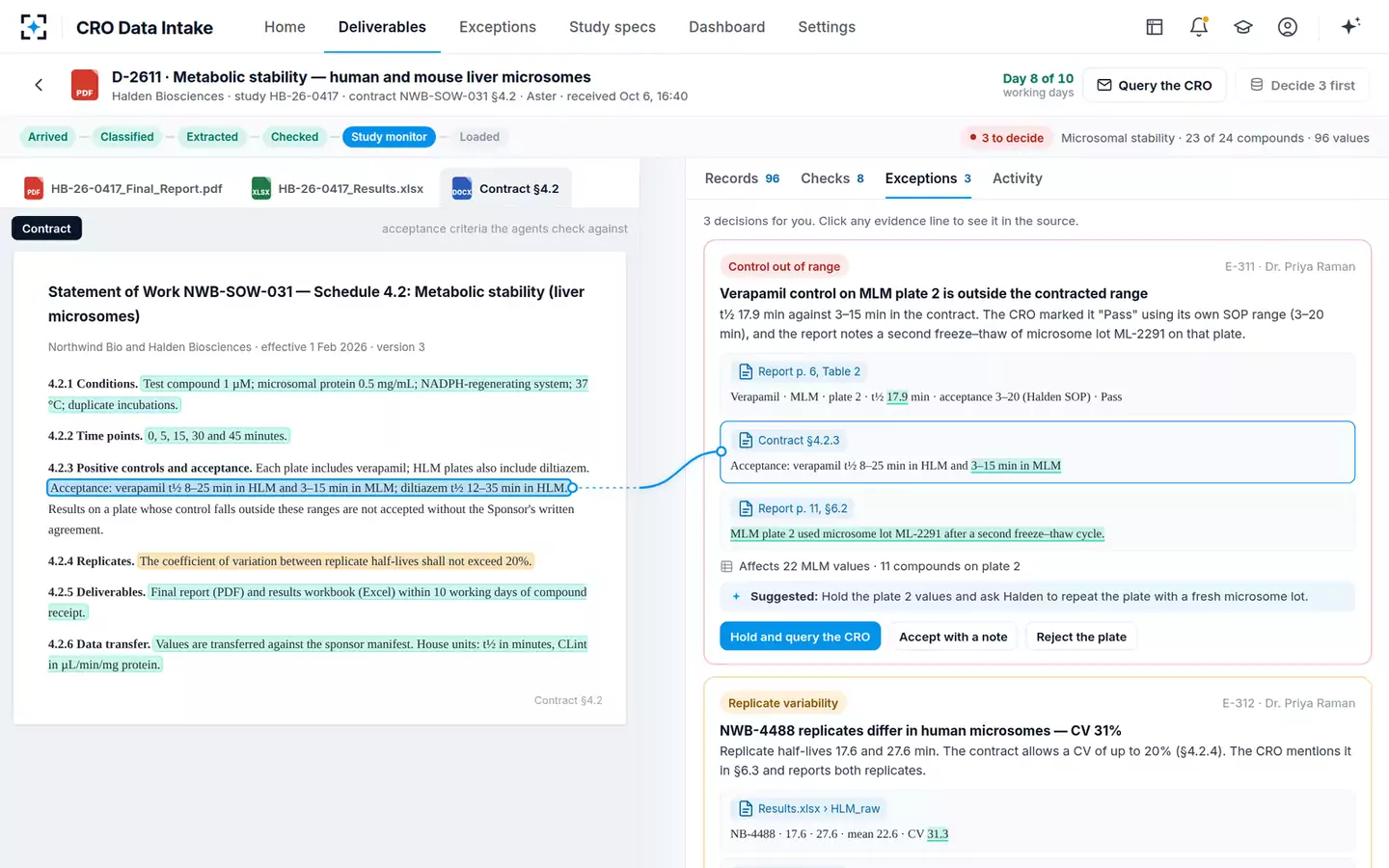Viewport: 1389px width, 868px height.
Task: Open the notifications bell
Action: tap(1199, 27)
